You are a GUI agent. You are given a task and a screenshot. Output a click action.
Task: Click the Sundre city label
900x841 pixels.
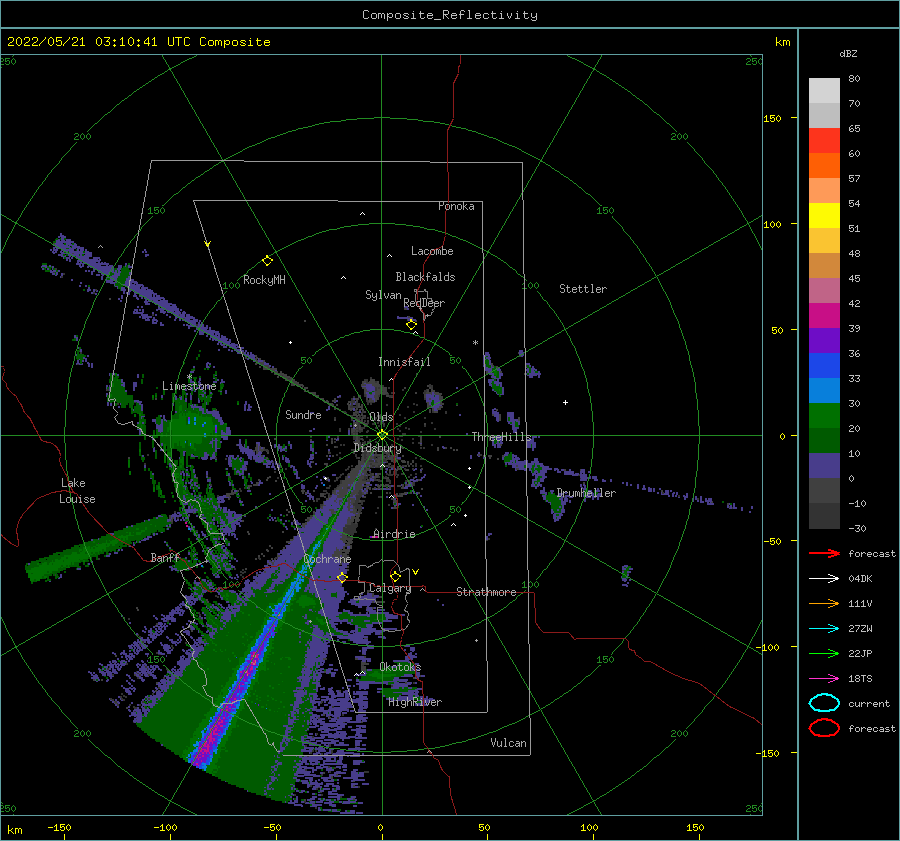[x=303, y=414]
